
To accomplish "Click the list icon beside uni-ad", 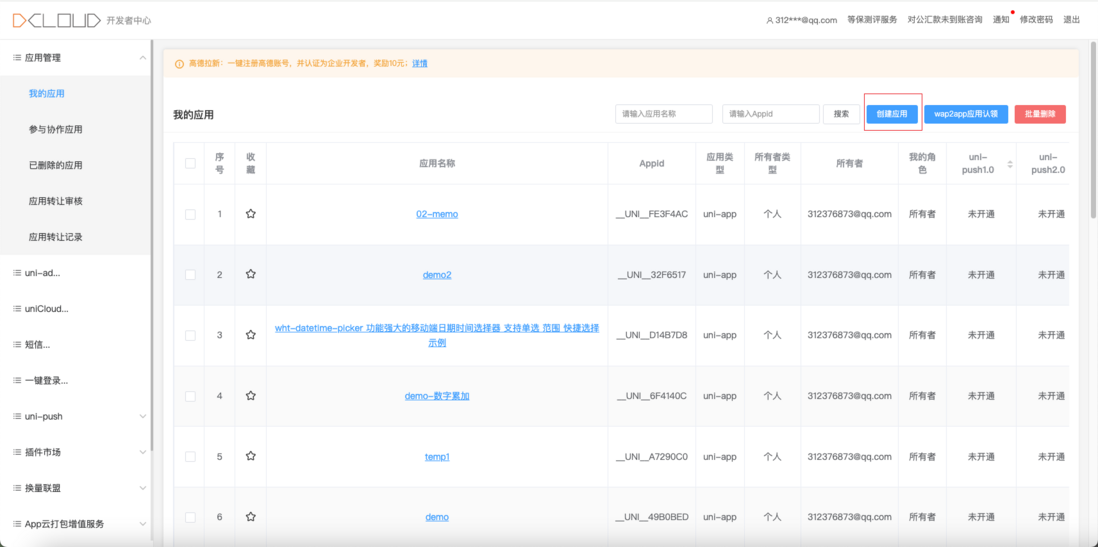I will (x=17, y=273).
